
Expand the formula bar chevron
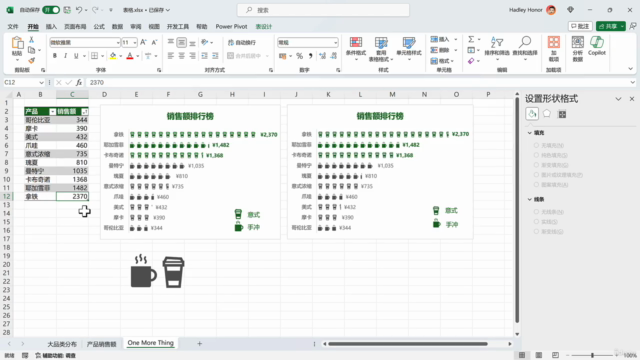point(632,82)
